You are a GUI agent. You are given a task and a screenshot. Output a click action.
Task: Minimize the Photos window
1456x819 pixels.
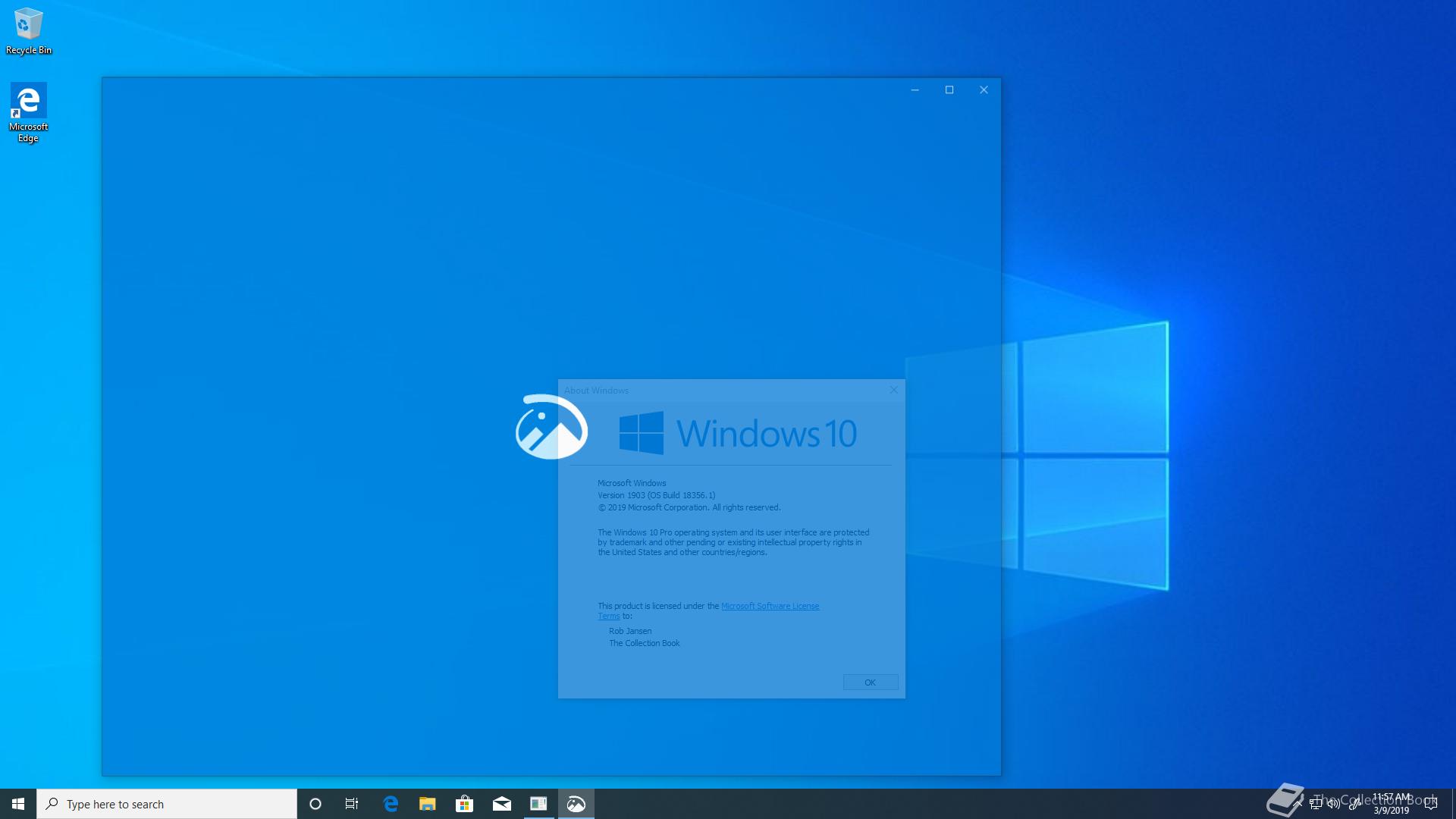(915, 89)
